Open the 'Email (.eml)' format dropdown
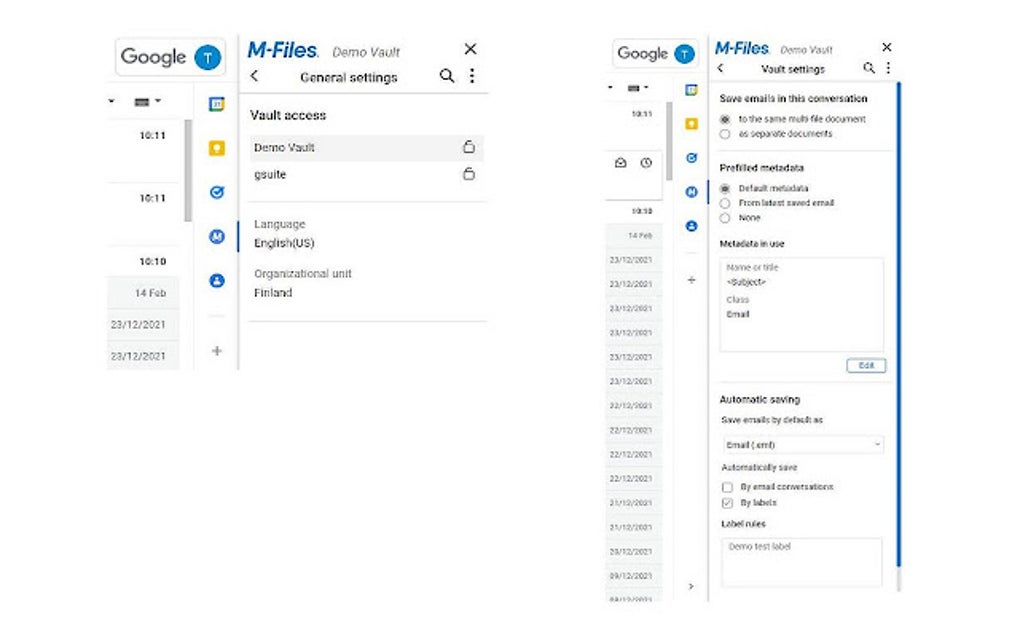Viewport: 1020px width, 638px height. click(800, 444)
